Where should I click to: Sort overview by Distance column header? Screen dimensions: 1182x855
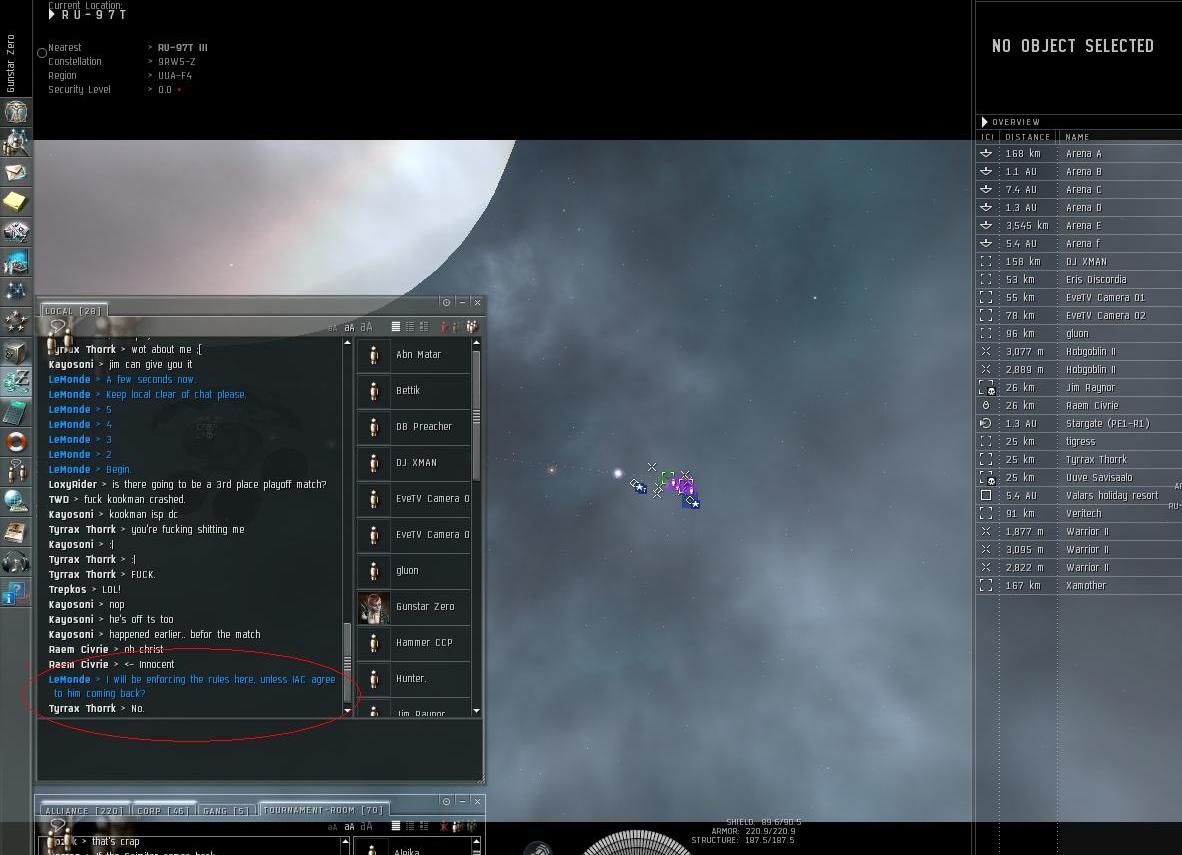click(x=1027, y=137)
